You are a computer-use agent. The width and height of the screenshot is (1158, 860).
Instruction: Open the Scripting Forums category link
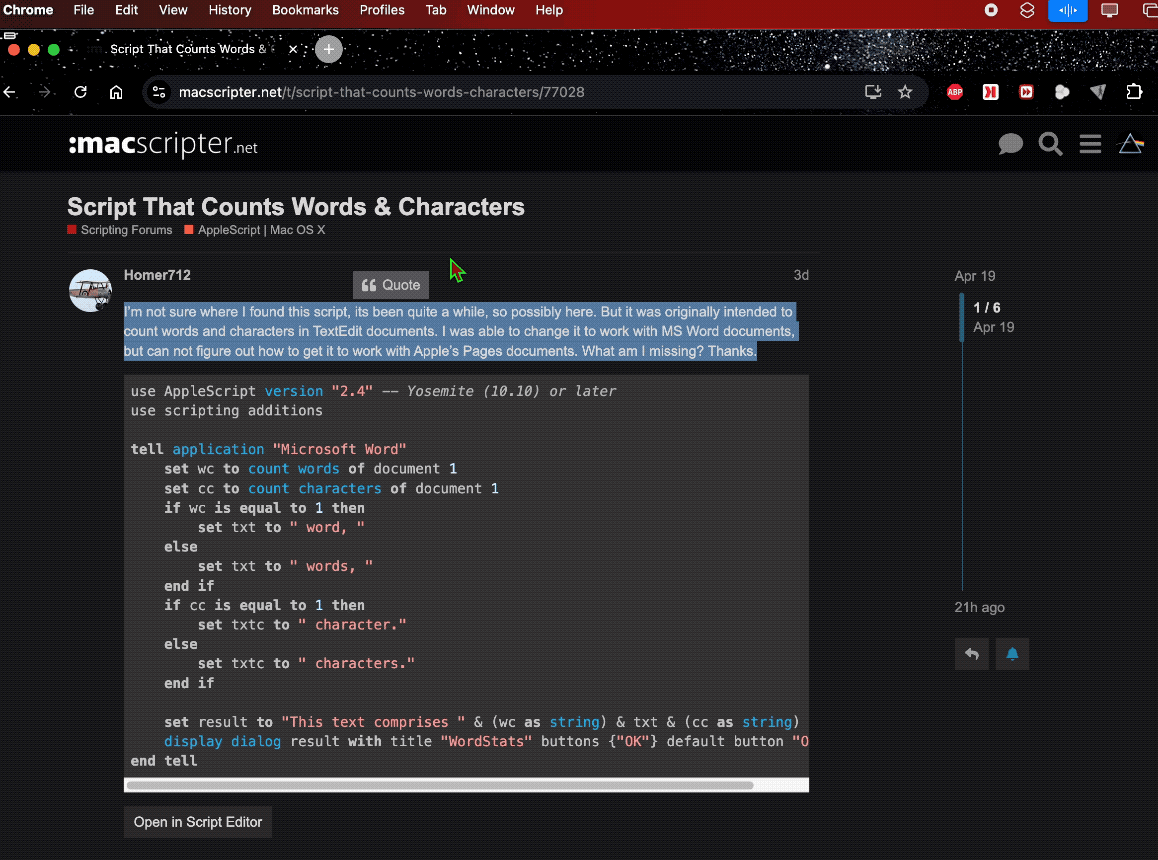point(120,230)
